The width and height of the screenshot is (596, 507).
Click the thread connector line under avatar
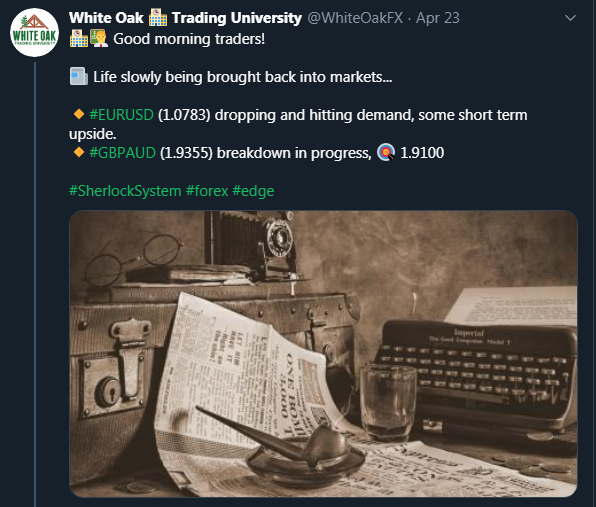coord(35,283)
